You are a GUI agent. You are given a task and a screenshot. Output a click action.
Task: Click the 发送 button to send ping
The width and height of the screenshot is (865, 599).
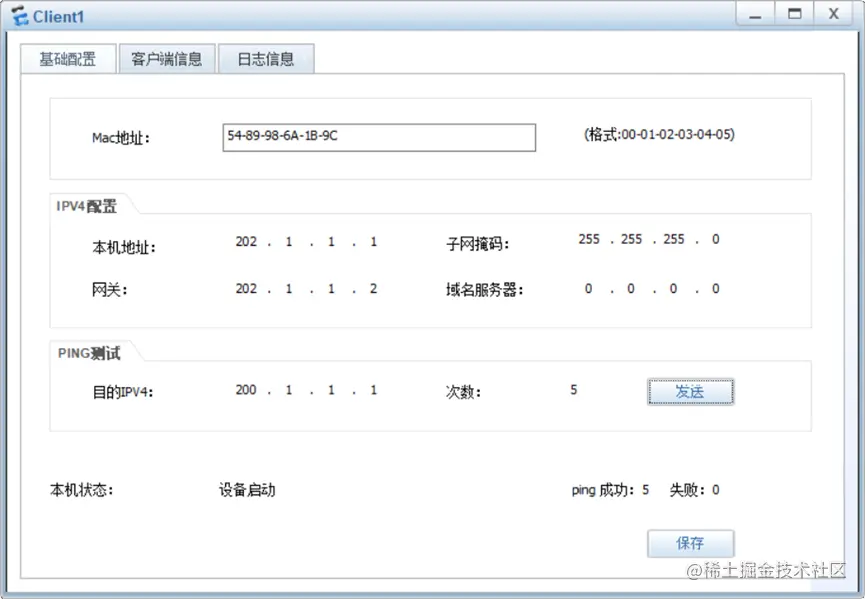690,392
